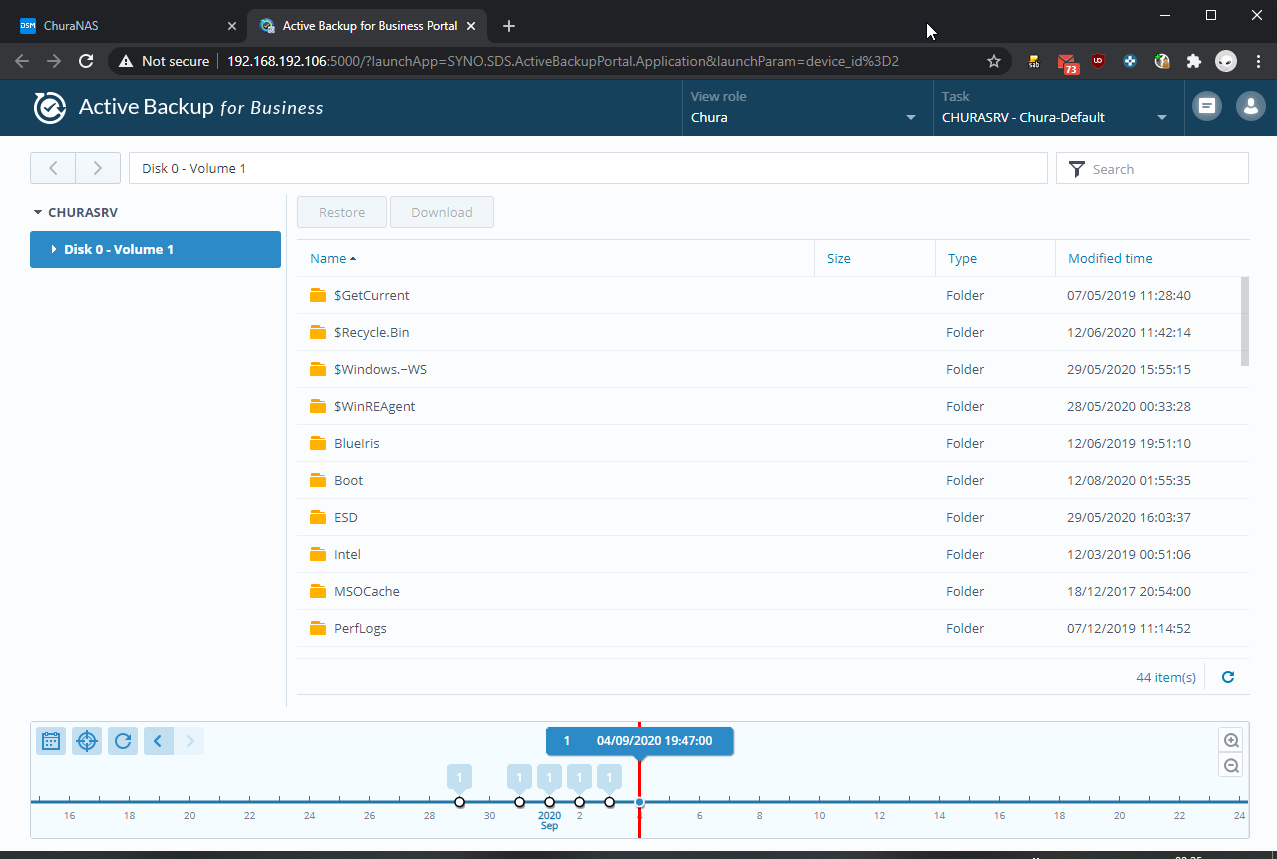Refresh the file list
This screenshot has height=859, width=1277.
coord(1228,677)
